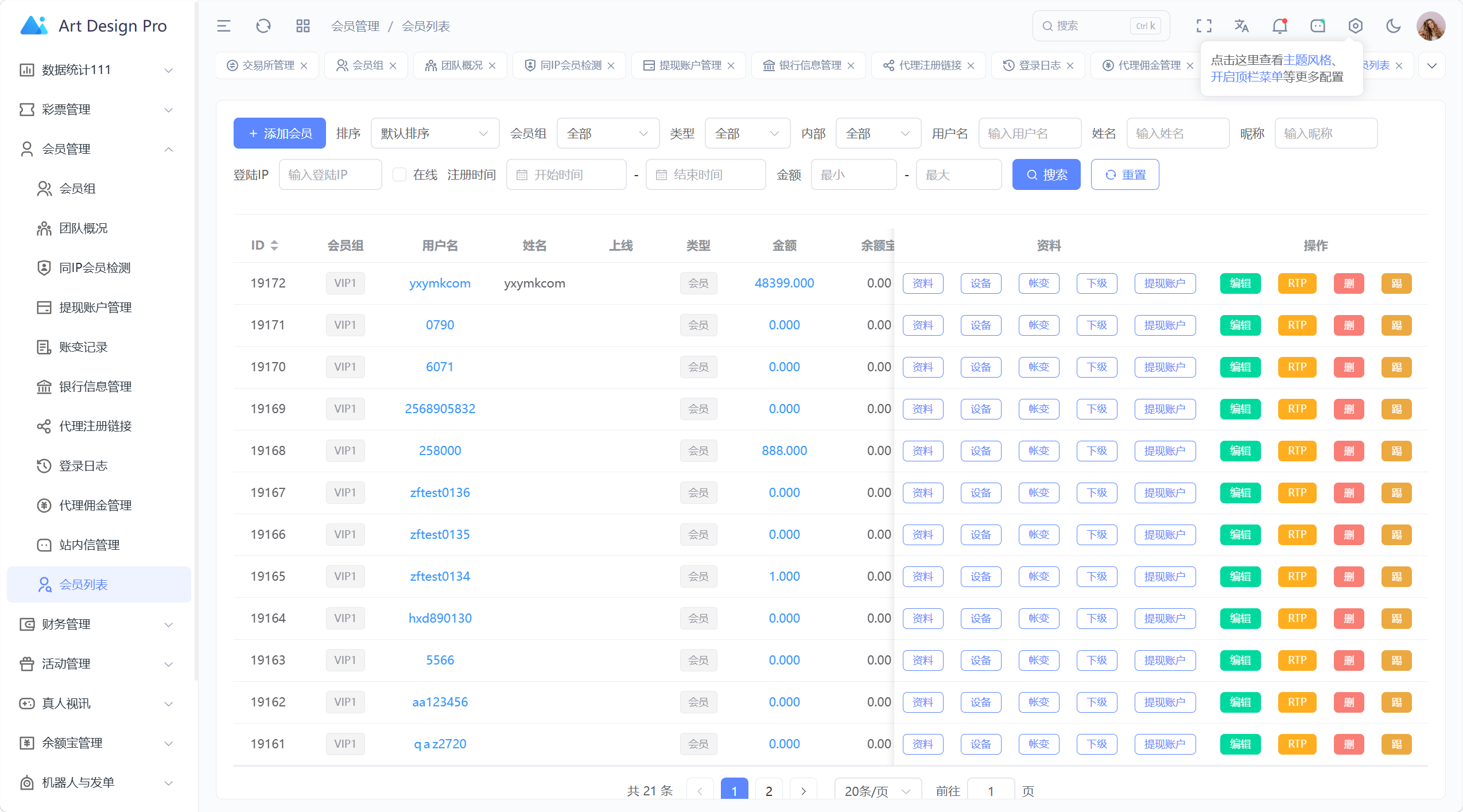This screenshot has height=812, width=1463.
Task: Collapse the 会员管理 sidebar menu
Action: 99,149
